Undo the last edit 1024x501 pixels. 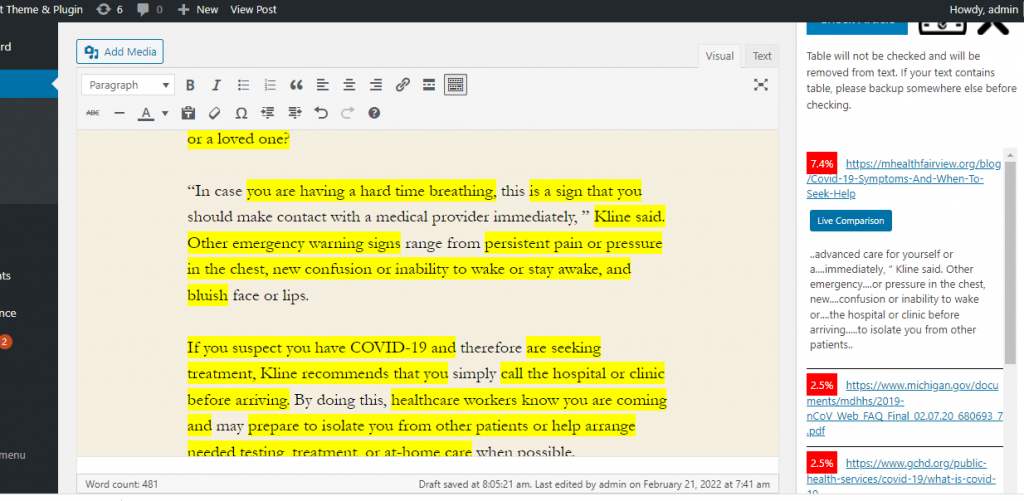[x=321, y=113]
